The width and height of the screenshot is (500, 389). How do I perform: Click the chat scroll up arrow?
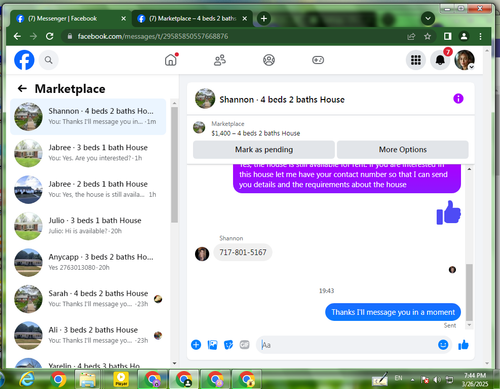point(469,169)
